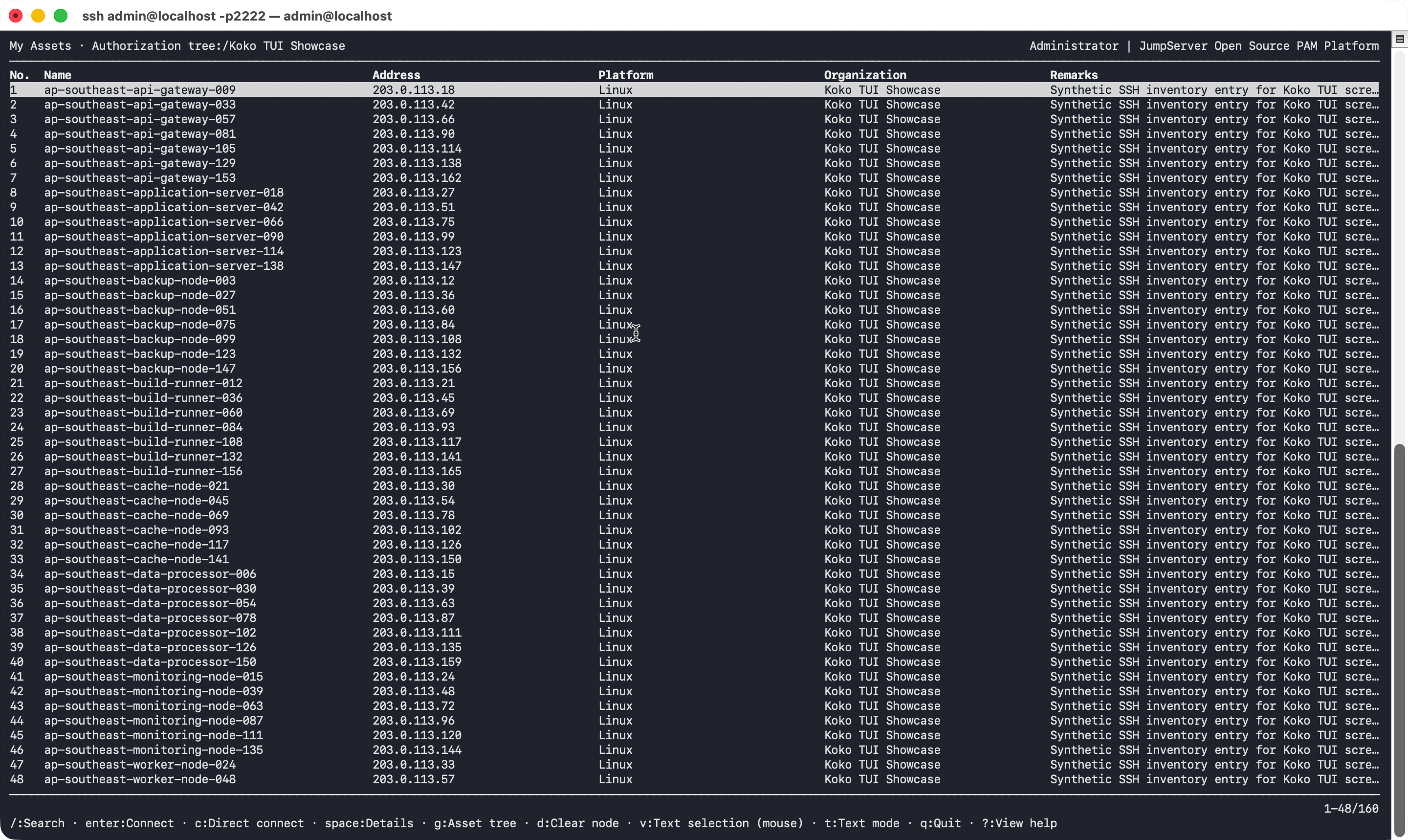
Task: Select row ap-southeast-backup-node-123
Action: coord(694,354)
